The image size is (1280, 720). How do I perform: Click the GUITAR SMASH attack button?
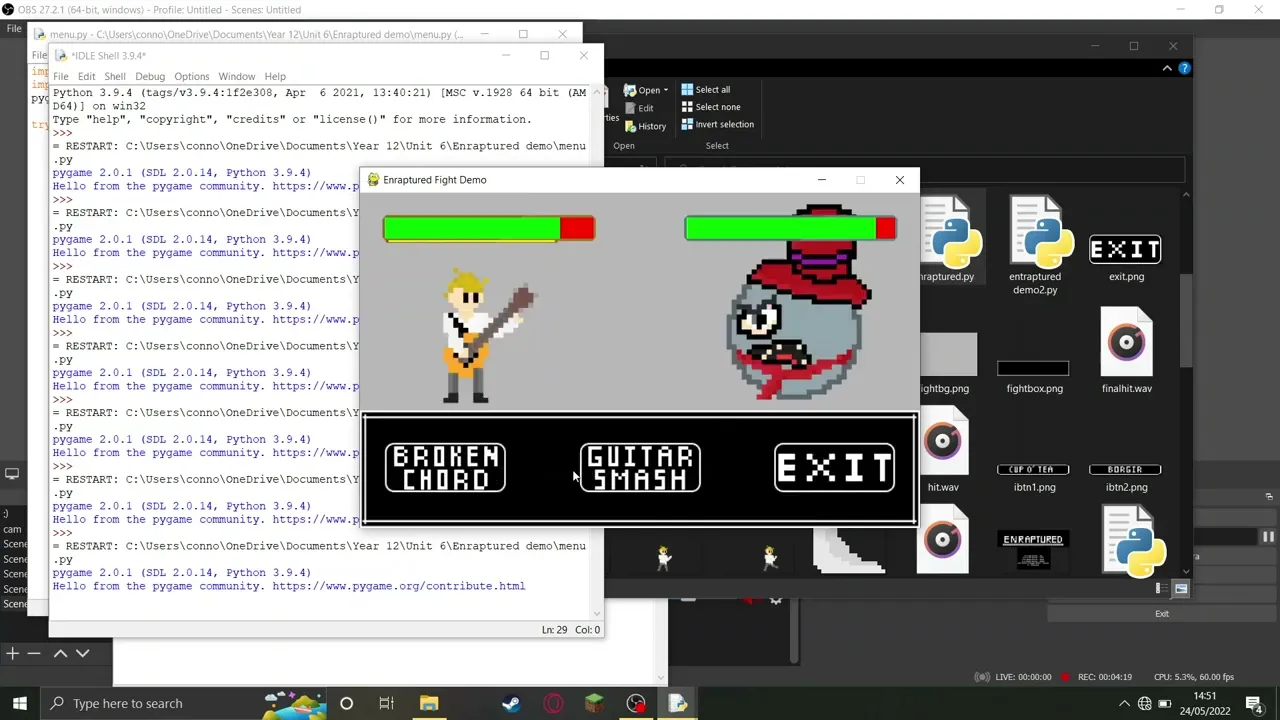pyautogui.click(x=640, y=468)
